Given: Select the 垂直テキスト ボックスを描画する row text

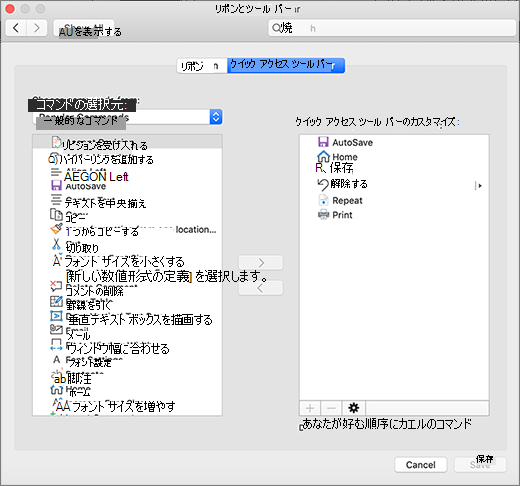Looking at the screenshot, I should click(140, 319).
